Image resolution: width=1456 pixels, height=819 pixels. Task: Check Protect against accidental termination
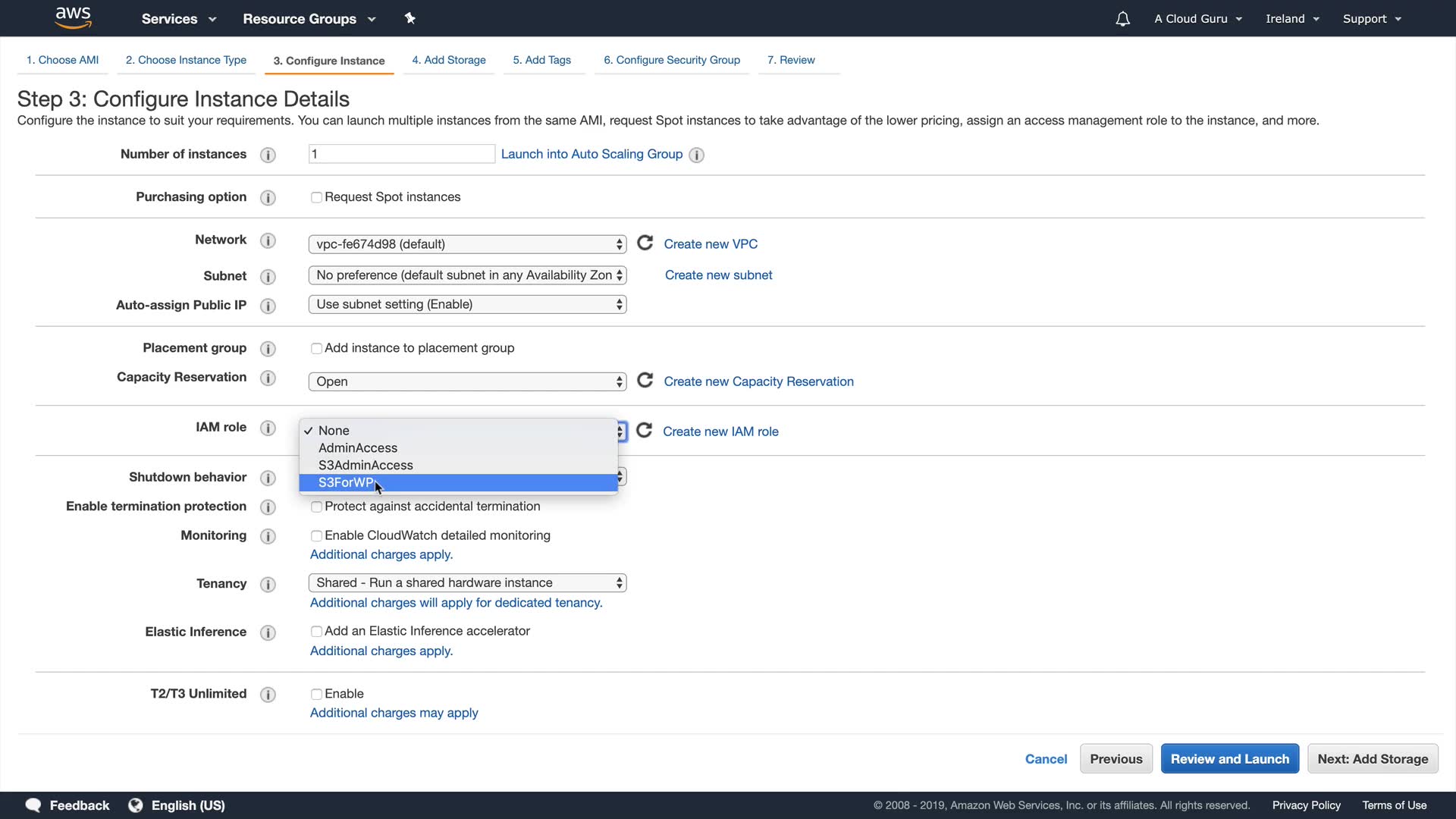(316, 507)
